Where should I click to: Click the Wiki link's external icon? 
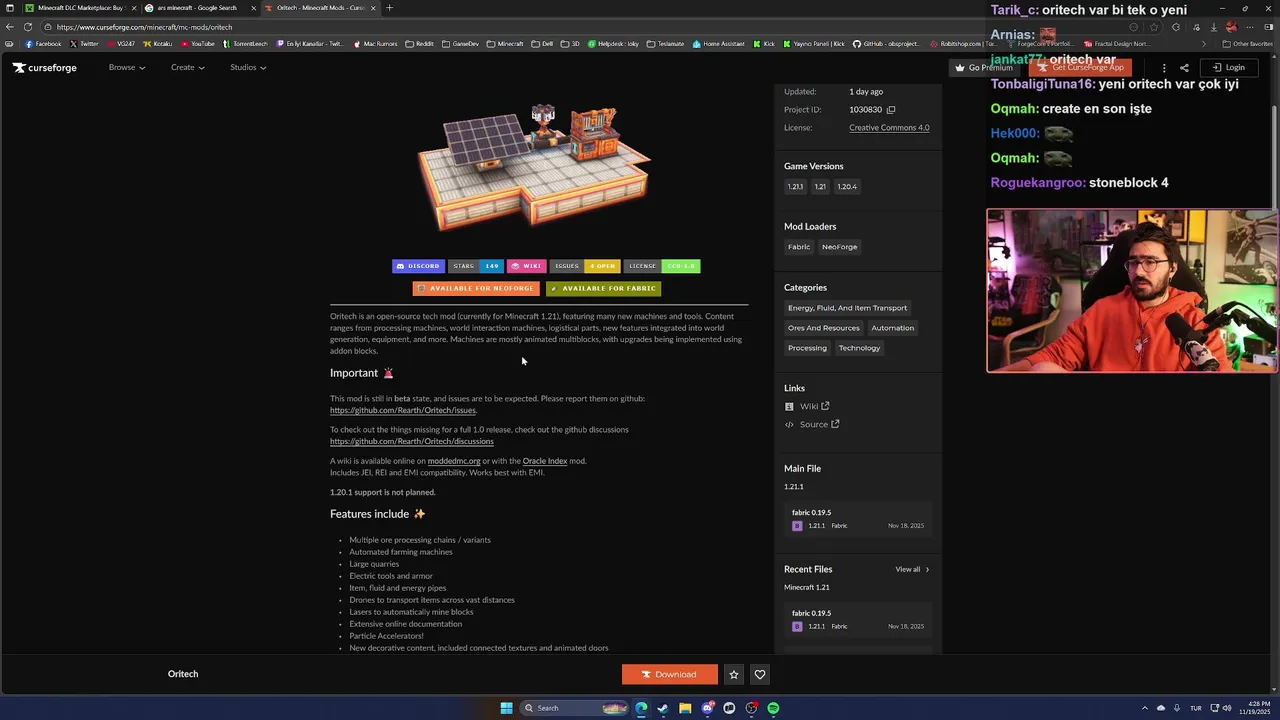coord(825,406)
